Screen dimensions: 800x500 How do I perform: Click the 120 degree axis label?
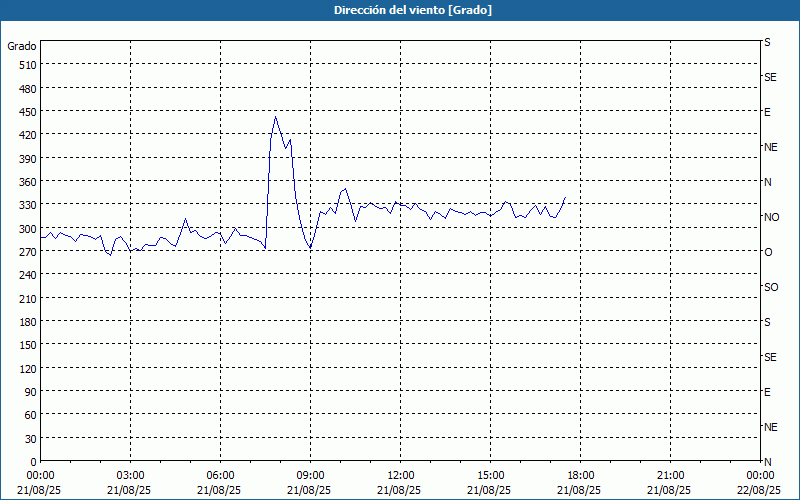28,368
